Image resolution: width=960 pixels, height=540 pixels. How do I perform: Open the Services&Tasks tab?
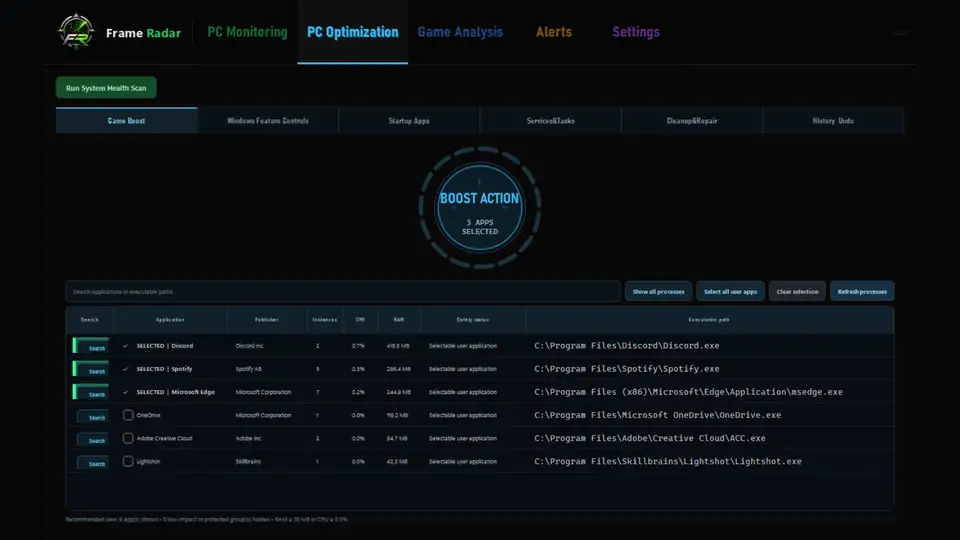pos(550,121)
